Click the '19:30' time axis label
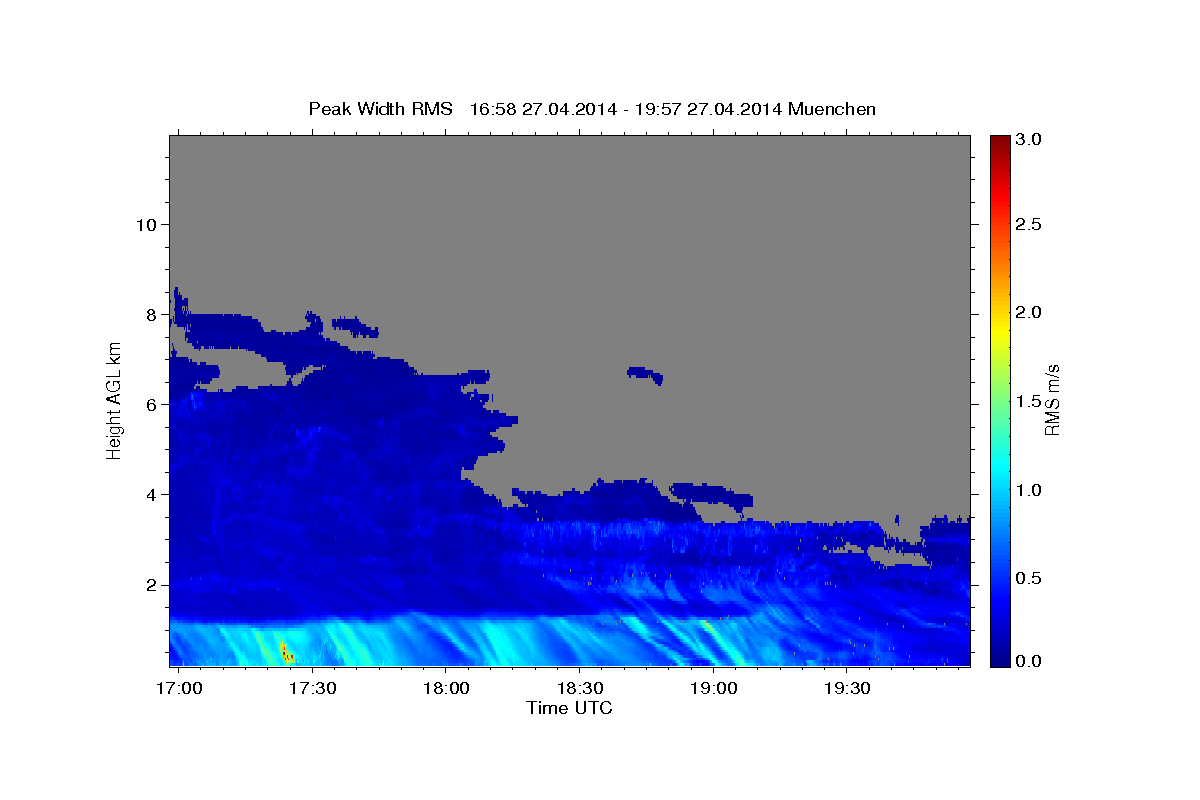Viewport: 1200px width, 800px height. [x=846, y=689]
